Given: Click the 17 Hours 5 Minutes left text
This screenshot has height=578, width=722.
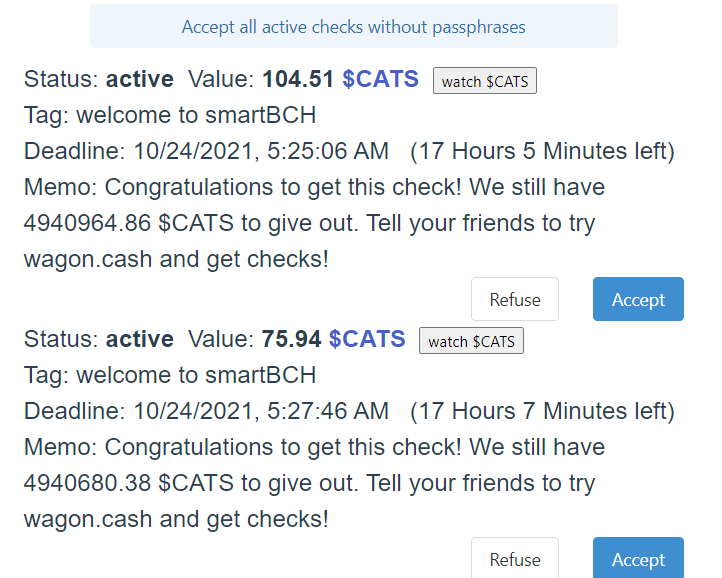Looking at the screenshot, I should pos(542,151).
